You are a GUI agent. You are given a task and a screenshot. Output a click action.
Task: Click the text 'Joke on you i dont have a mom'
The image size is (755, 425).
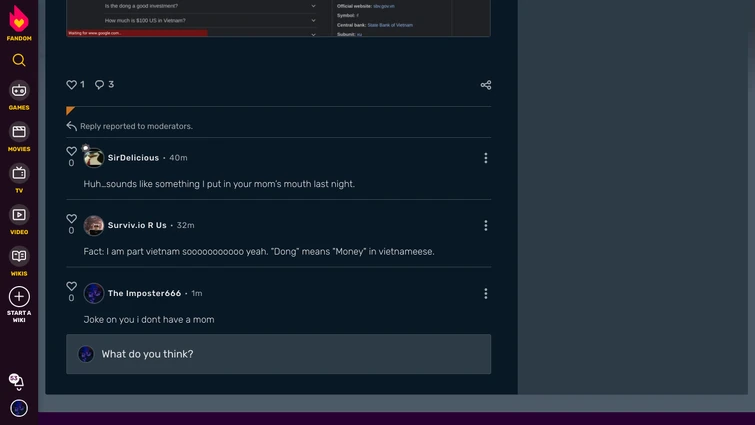149,320
